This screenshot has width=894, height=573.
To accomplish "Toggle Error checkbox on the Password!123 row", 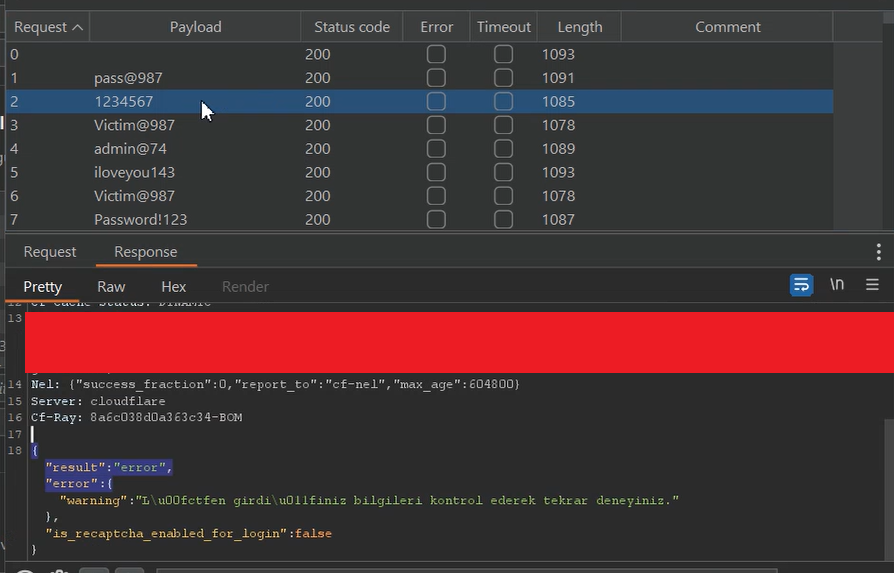I will (436, 219).
